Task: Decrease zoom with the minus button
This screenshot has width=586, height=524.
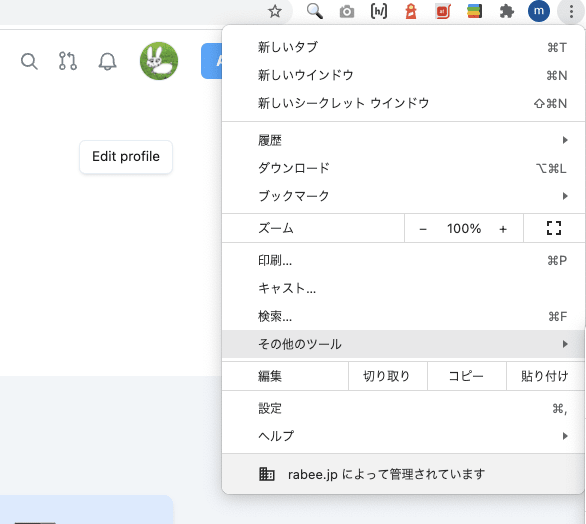Action: 423,229
